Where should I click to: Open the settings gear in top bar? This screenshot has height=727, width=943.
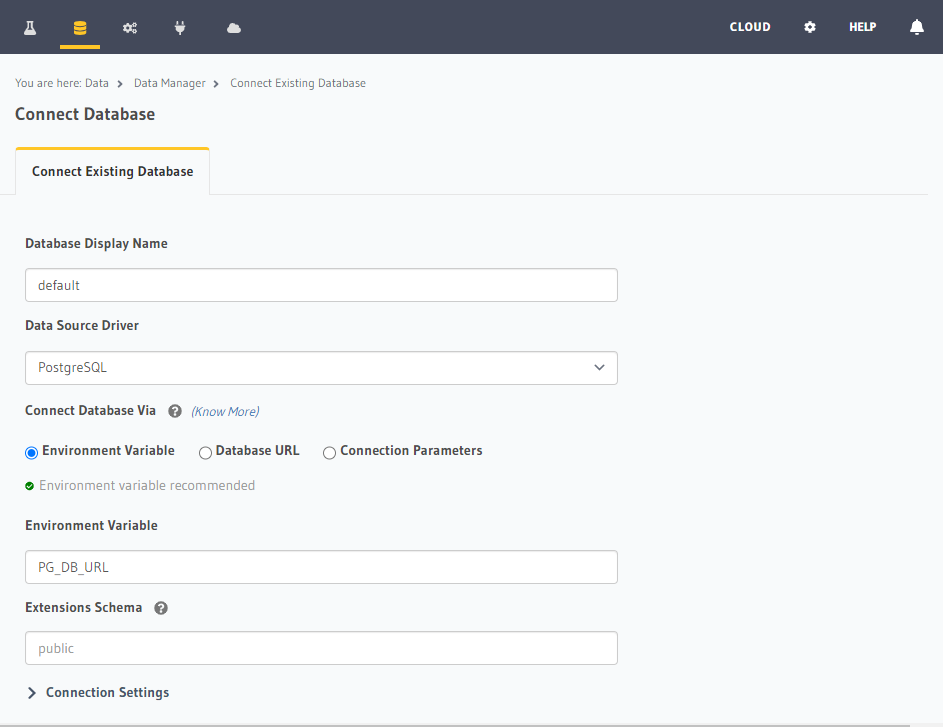(810, 26)
